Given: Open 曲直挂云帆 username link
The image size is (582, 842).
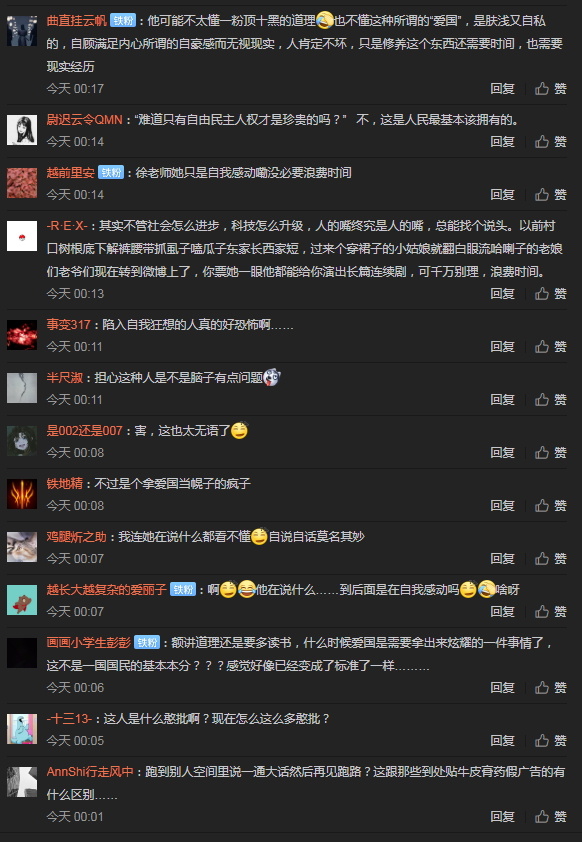Looking at the screenshot, I should [76, 21].
